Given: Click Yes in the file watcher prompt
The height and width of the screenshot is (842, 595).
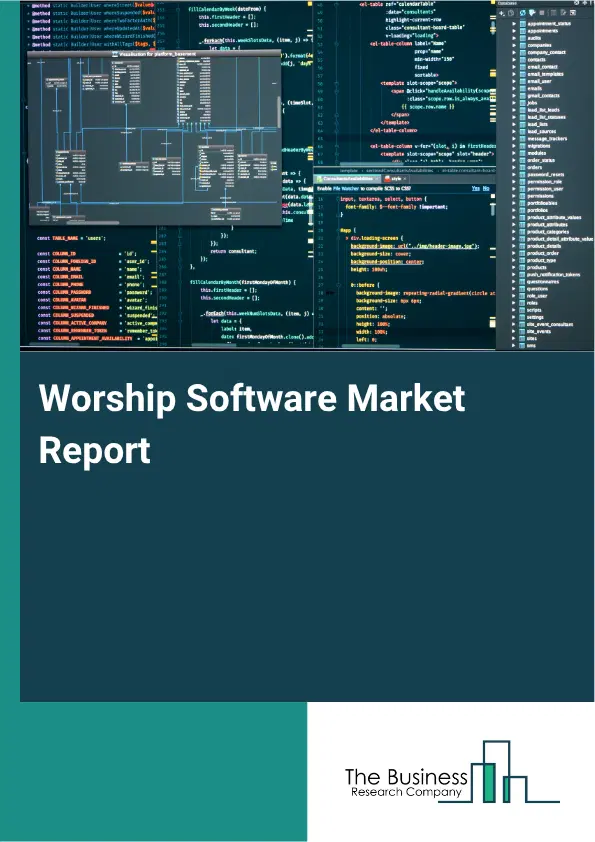Looking at the screenshot, I should click(x=476, y=188).
